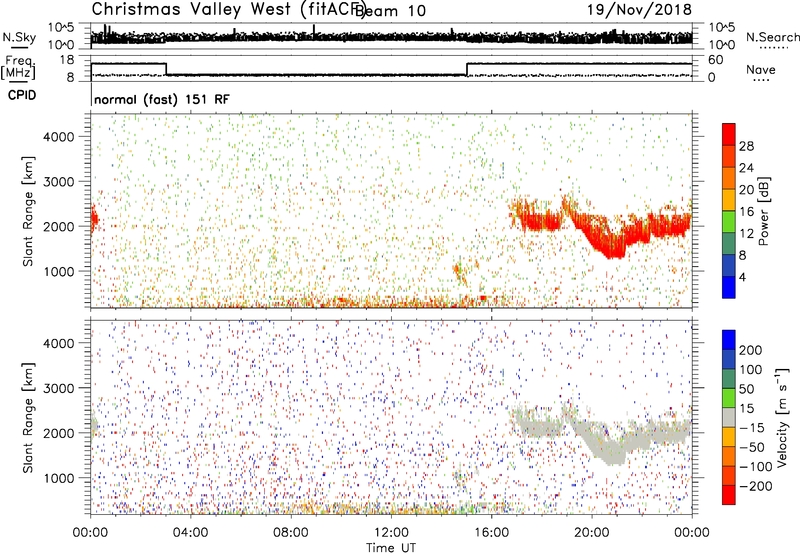Screen dimensions: 800x554
Task: Click the 'Time UT' axis label
Action: pos(391,547)
